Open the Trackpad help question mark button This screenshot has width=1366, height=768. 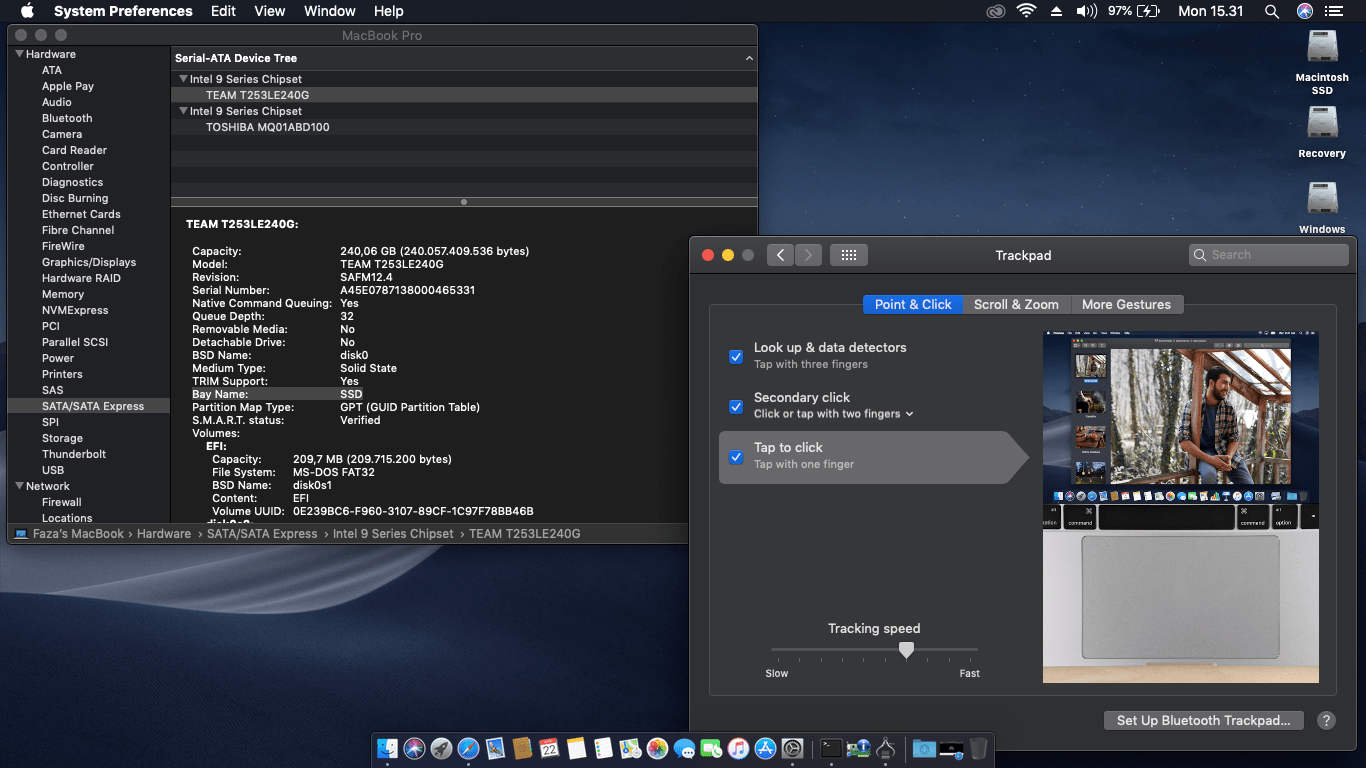1326,720
